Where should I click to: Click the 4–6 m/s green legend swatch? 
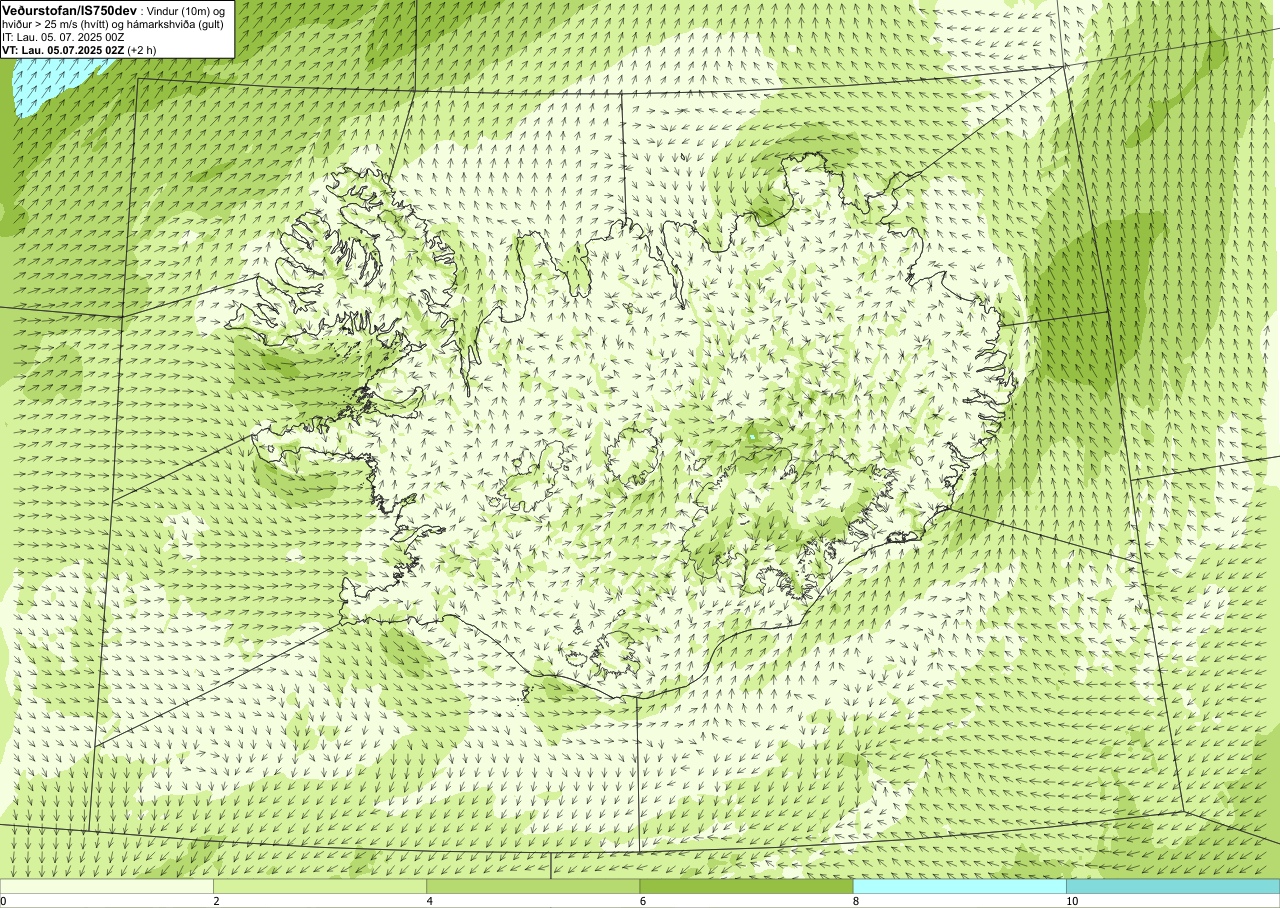tap(533, 886)
